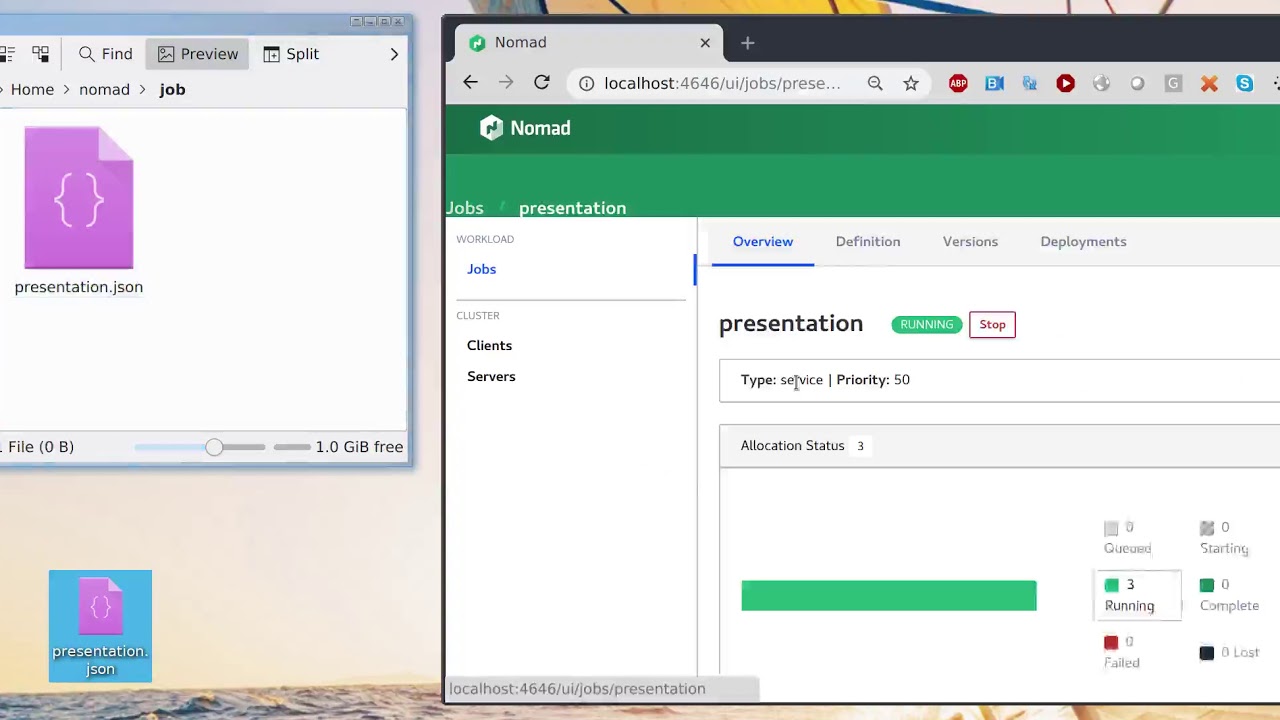Click the green allocation status bar

point(889,595)
